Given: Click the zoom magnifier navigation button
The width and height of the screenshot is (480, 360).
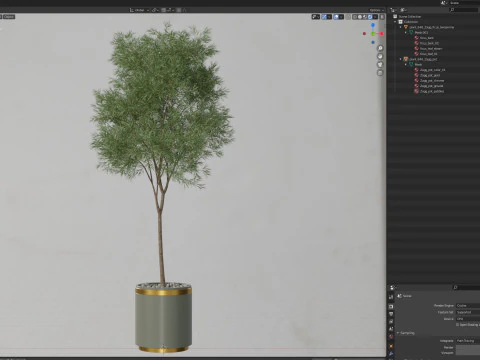Looking at the screenshot, I should click(380, 48).
